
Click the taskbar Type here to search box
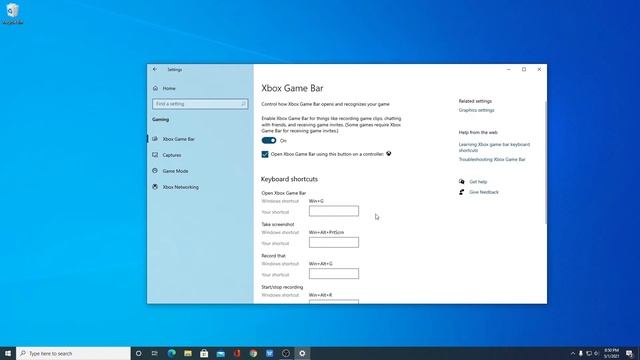(73, 353)
